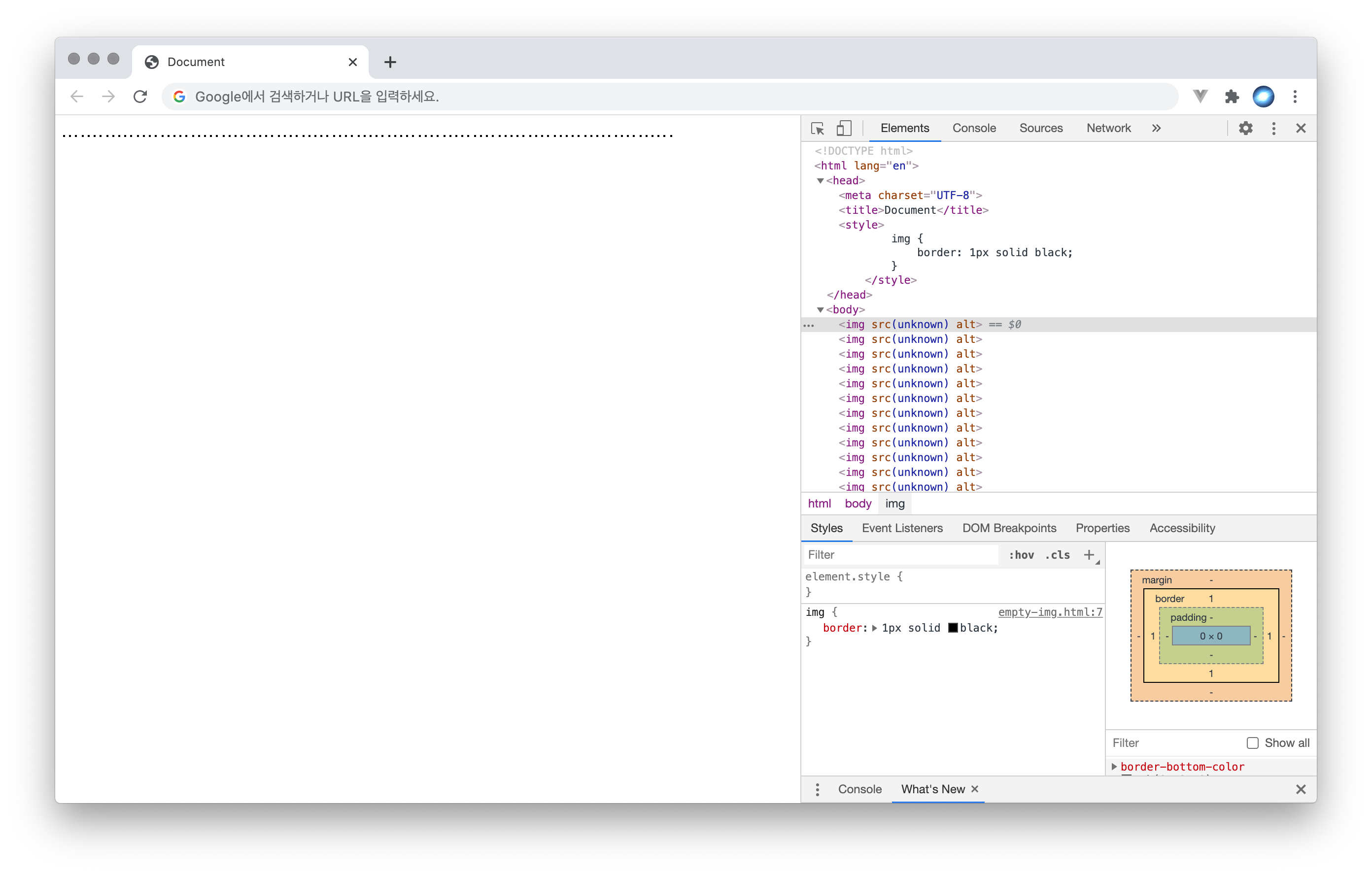Toggle the device toolbar icon
This screenshot has height=876, width=1372.
tap(844, 128)
